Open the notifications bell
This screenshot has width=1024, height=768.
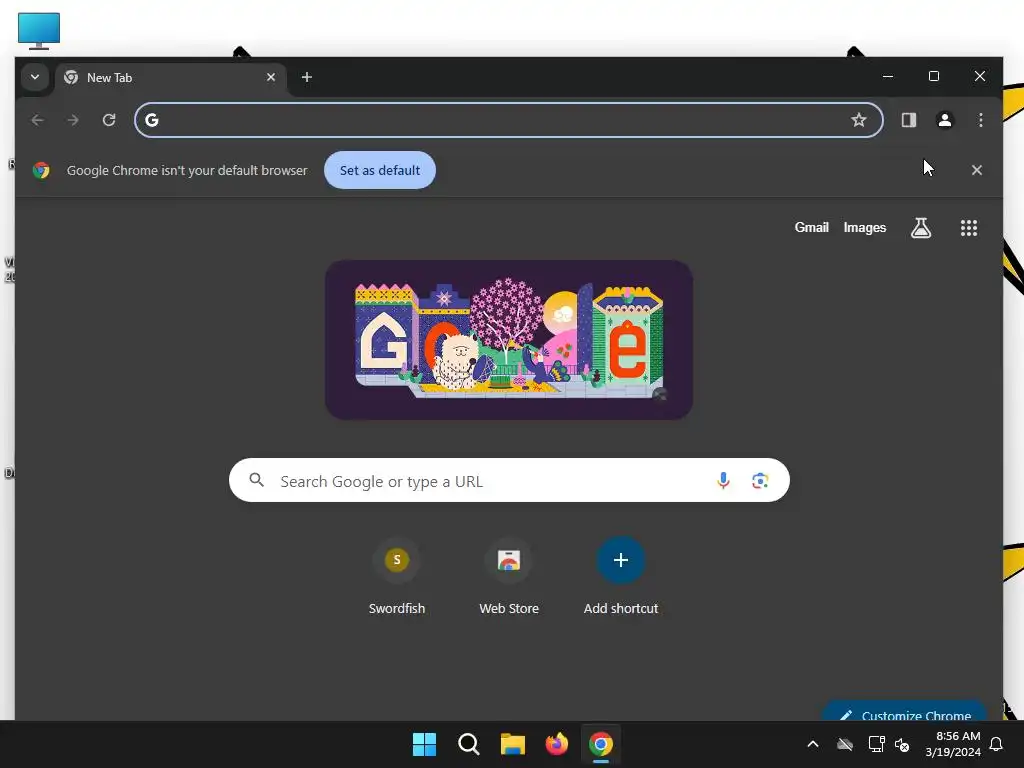click(996, 744)
